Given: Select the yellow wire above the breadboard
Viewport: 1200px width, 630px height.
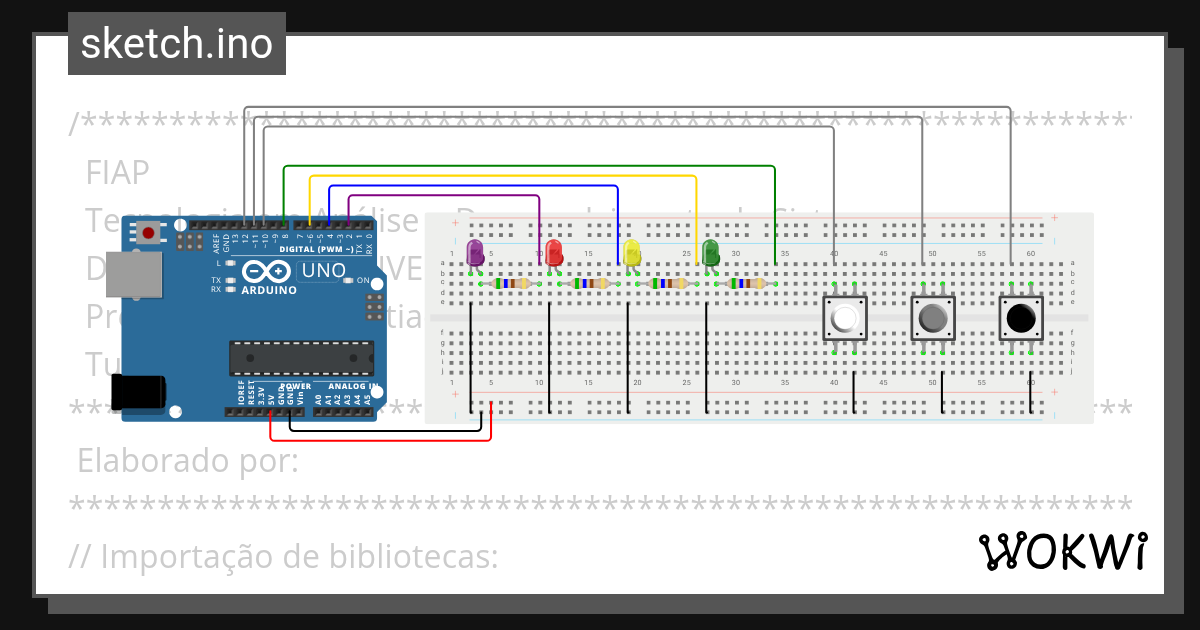Looking at the screenshot, I should pos(503,176).
